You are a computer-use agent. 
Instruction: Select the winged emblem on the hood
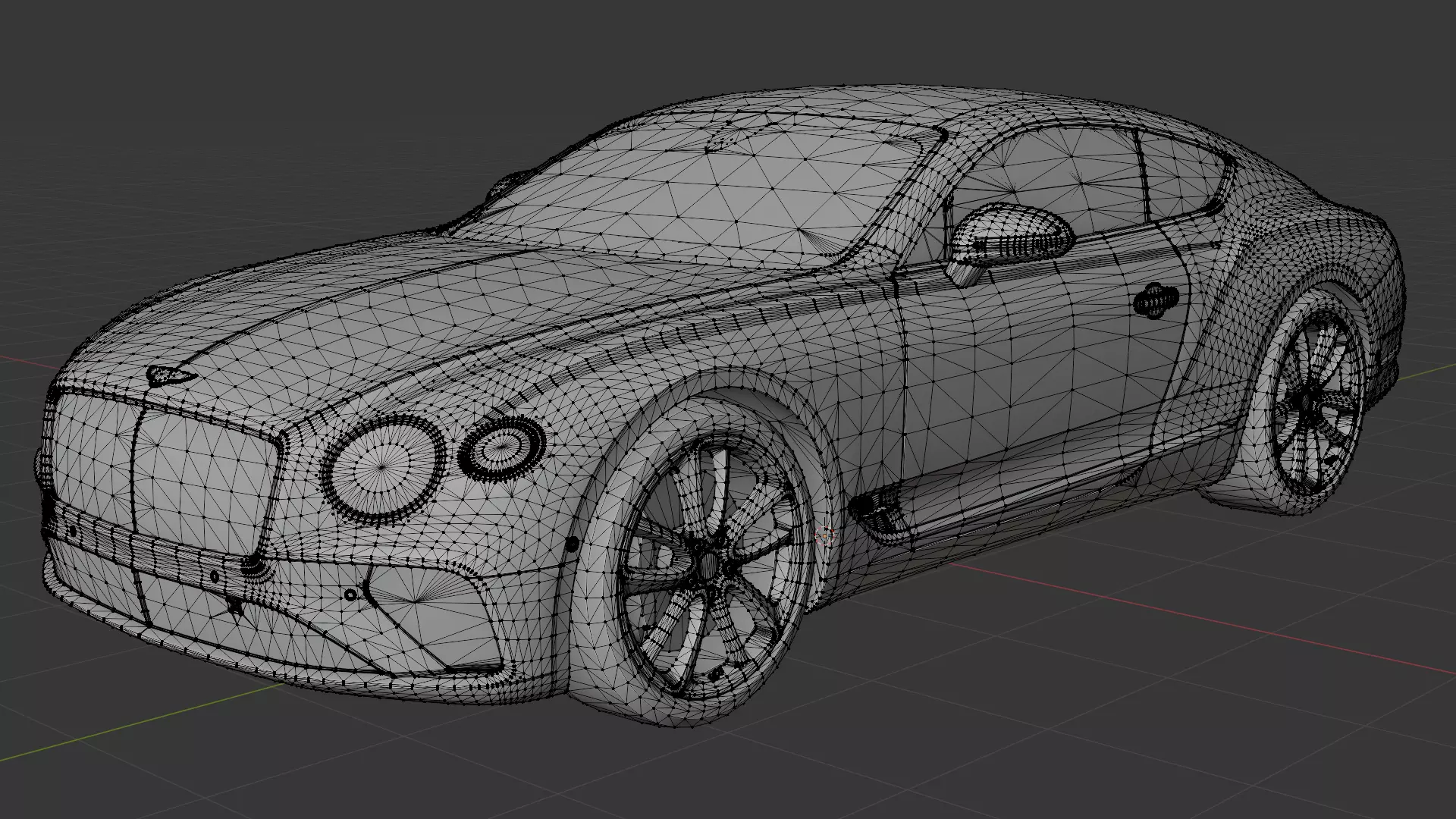(171, 376)
